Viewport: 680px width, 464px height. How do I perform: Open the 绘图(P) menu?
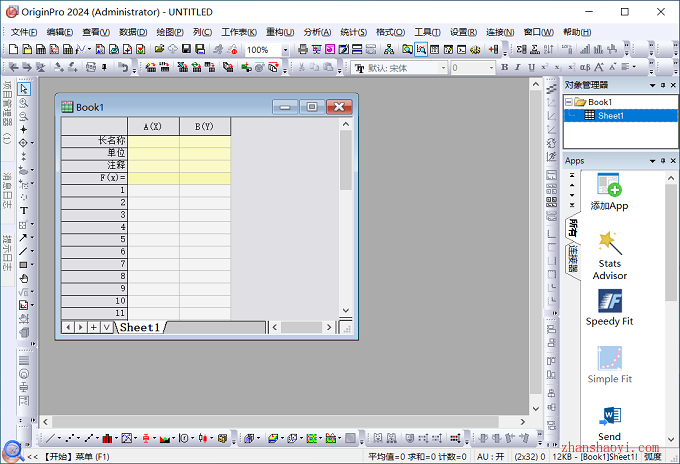[x=170, y=32]
